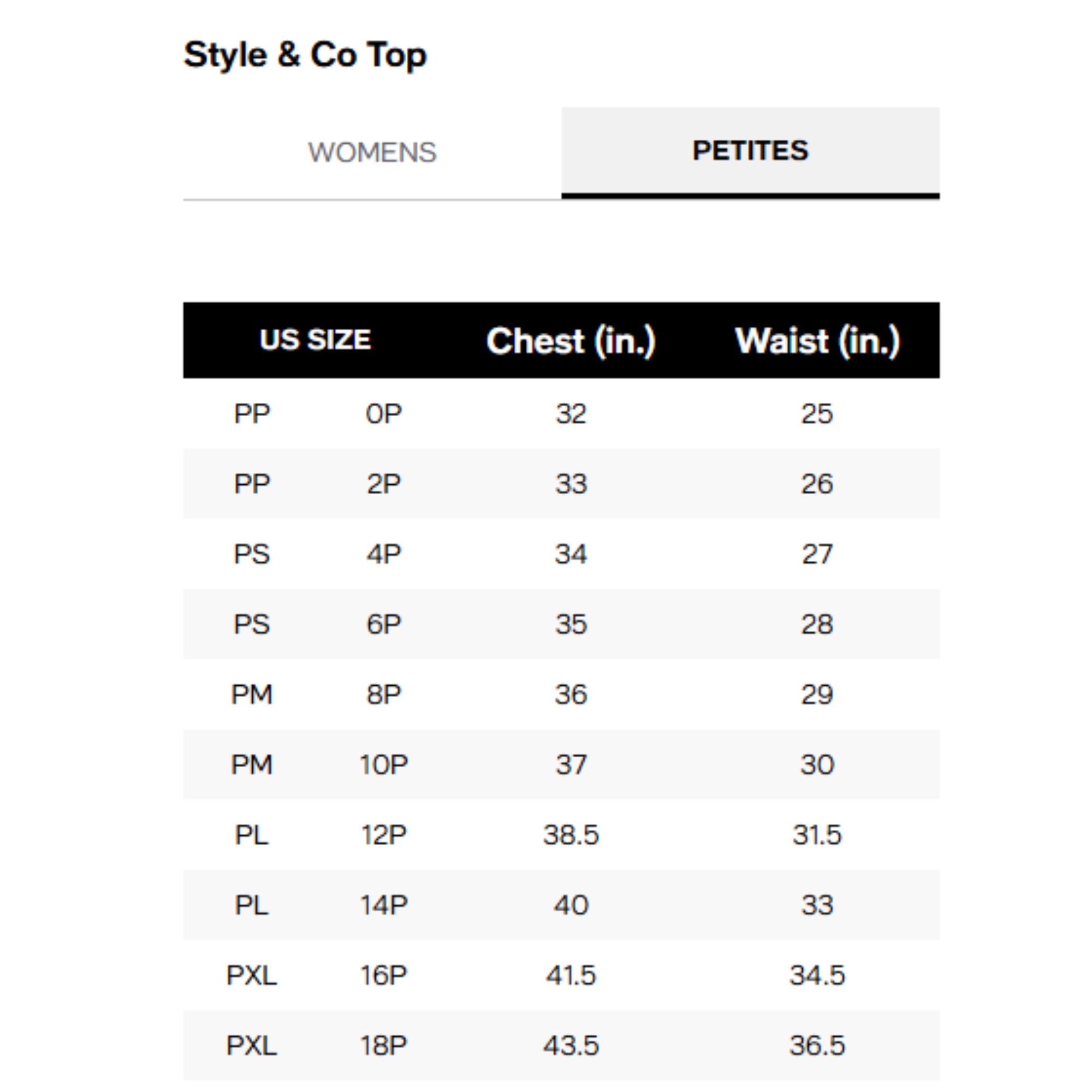Click waist value 36.5 in last row
Viewport: 1092px width, 1092px height.
pos(817,1045)
